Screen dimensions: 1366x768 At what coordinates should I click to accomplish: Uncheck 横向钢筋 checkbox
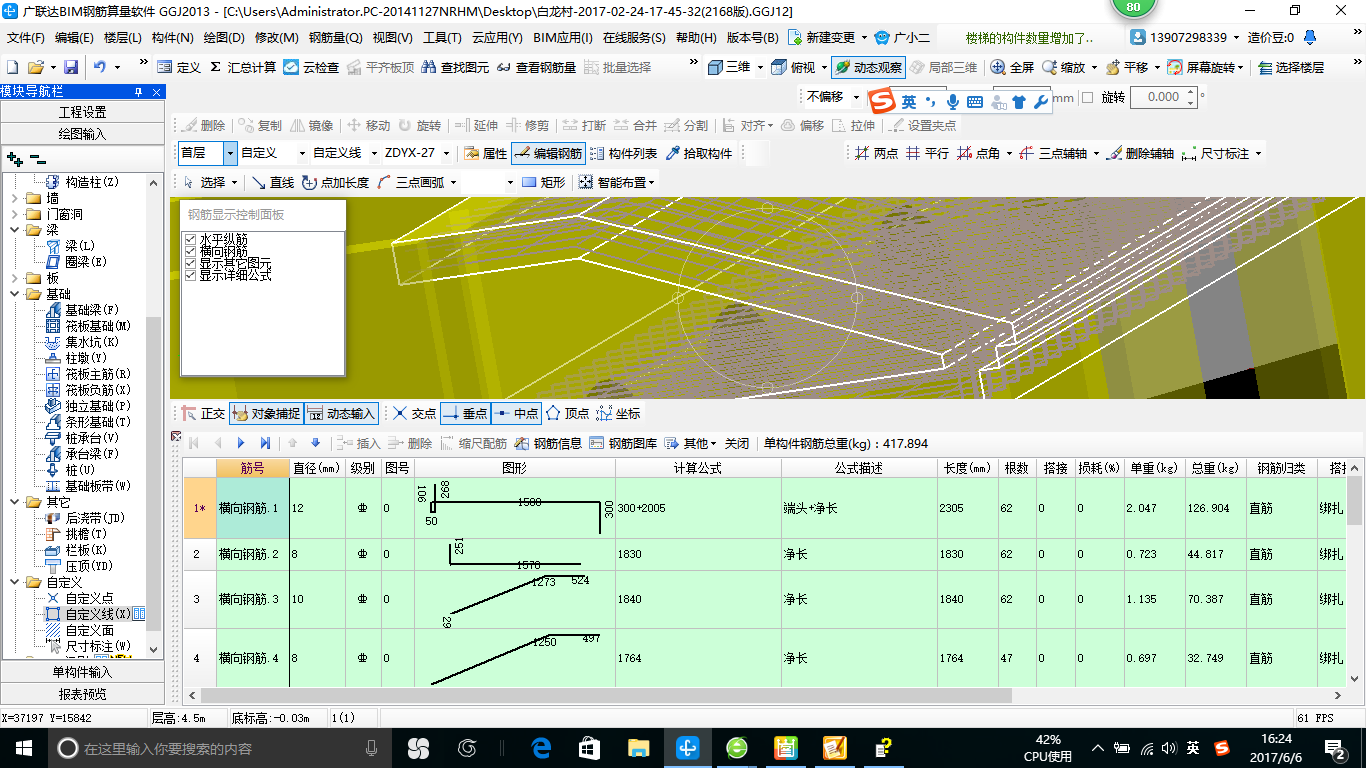(x=191, y=251)
